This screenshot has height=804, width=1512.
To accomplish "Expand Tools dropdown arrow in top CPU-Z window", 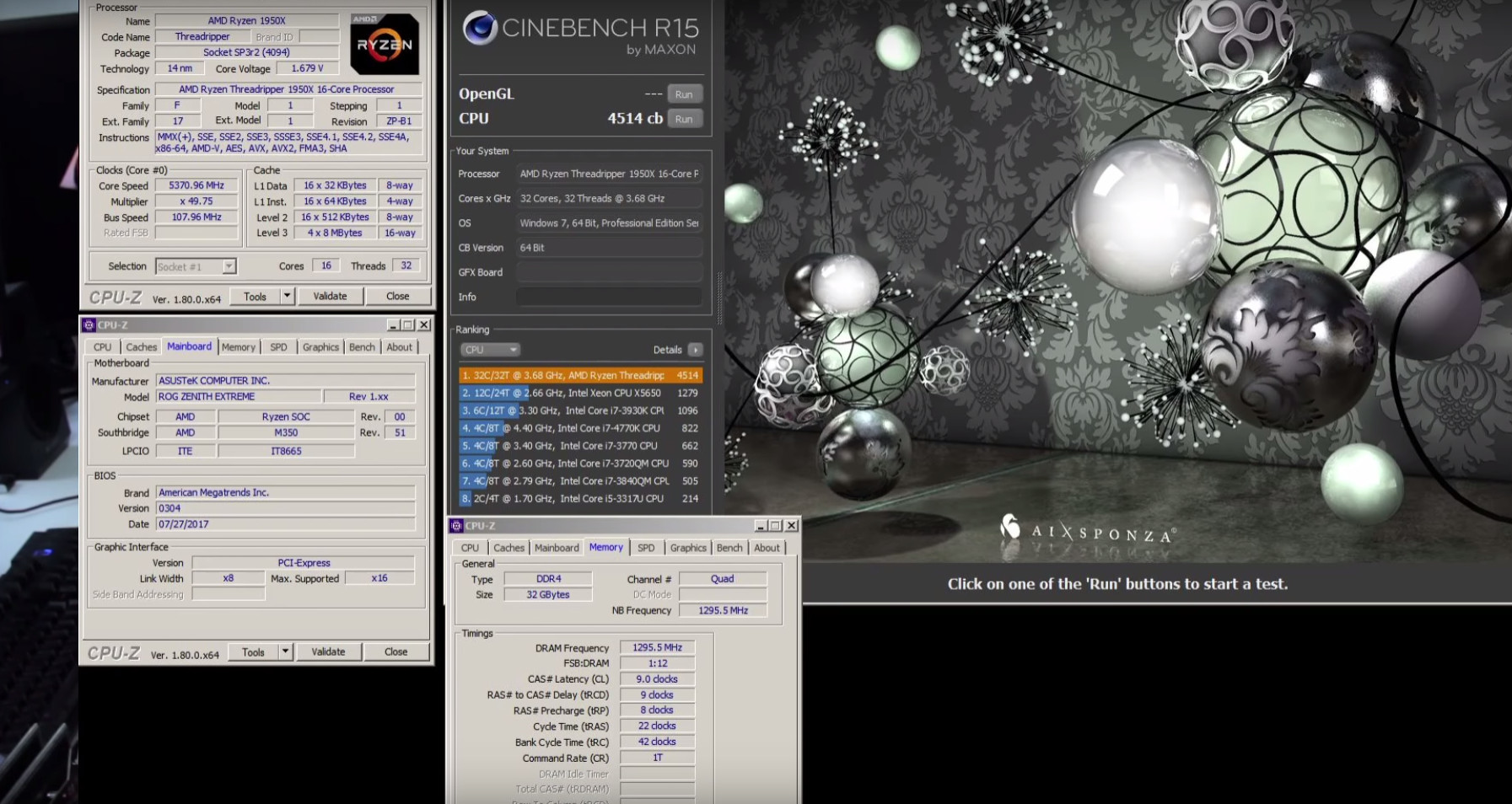I will pos(287,297).
